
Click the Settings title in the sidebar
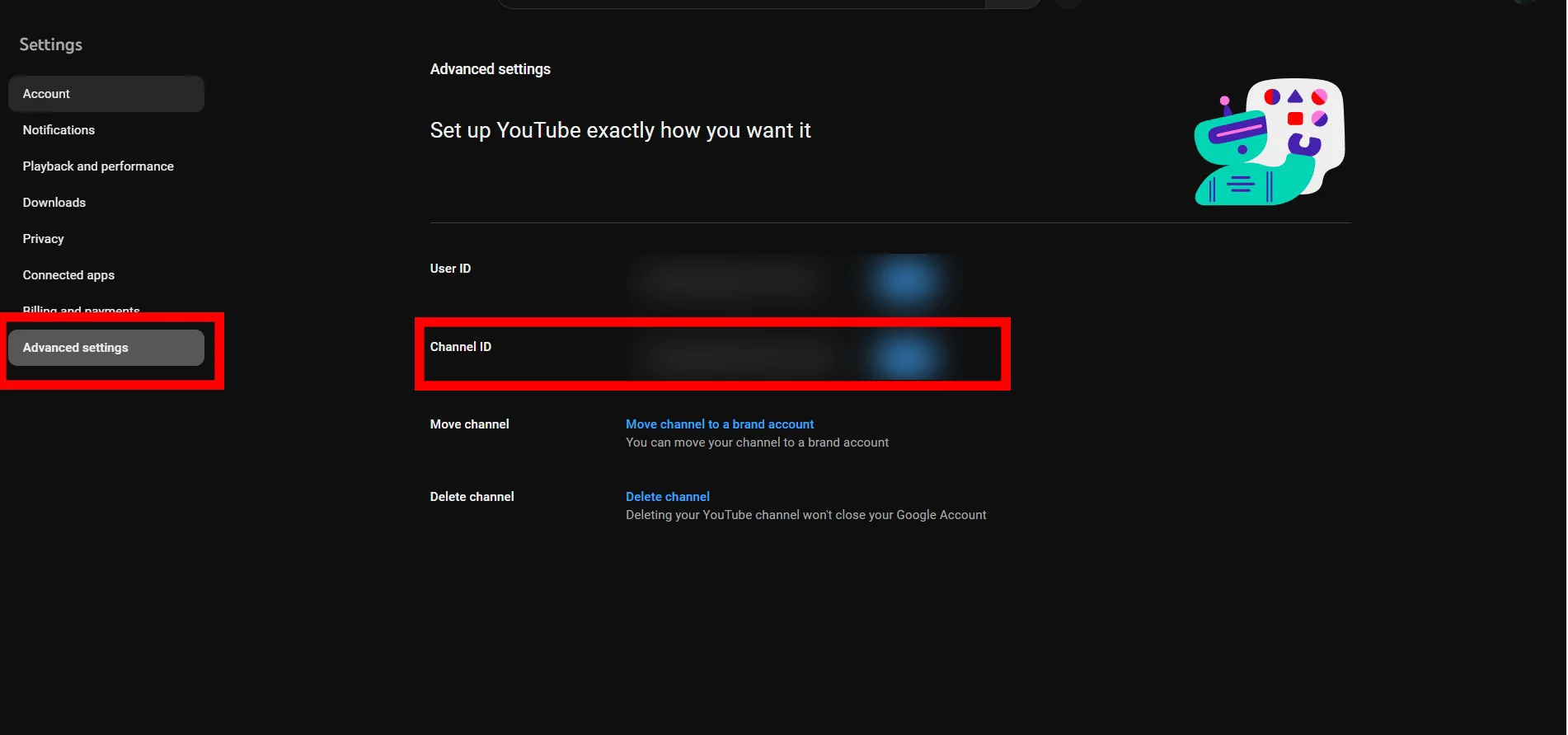[50, 44]
